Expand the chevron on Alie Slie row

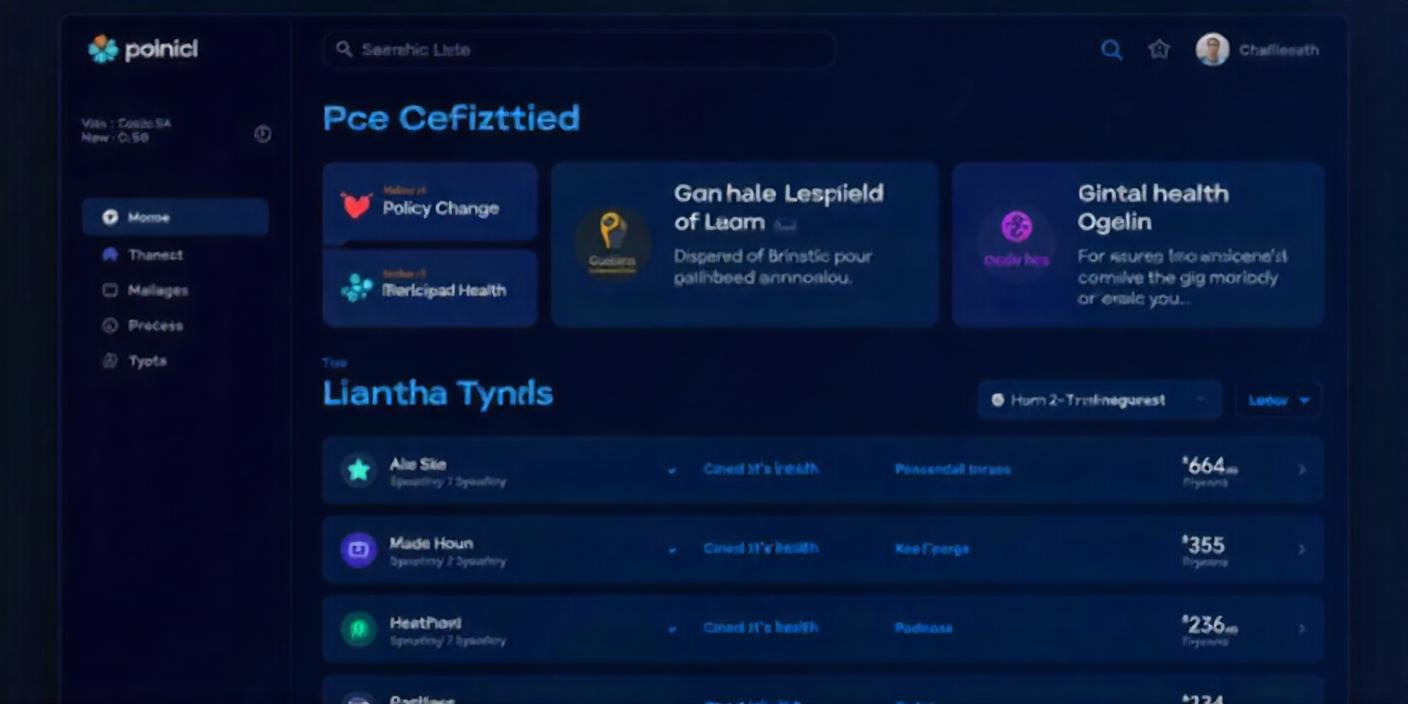[1302, 469]
